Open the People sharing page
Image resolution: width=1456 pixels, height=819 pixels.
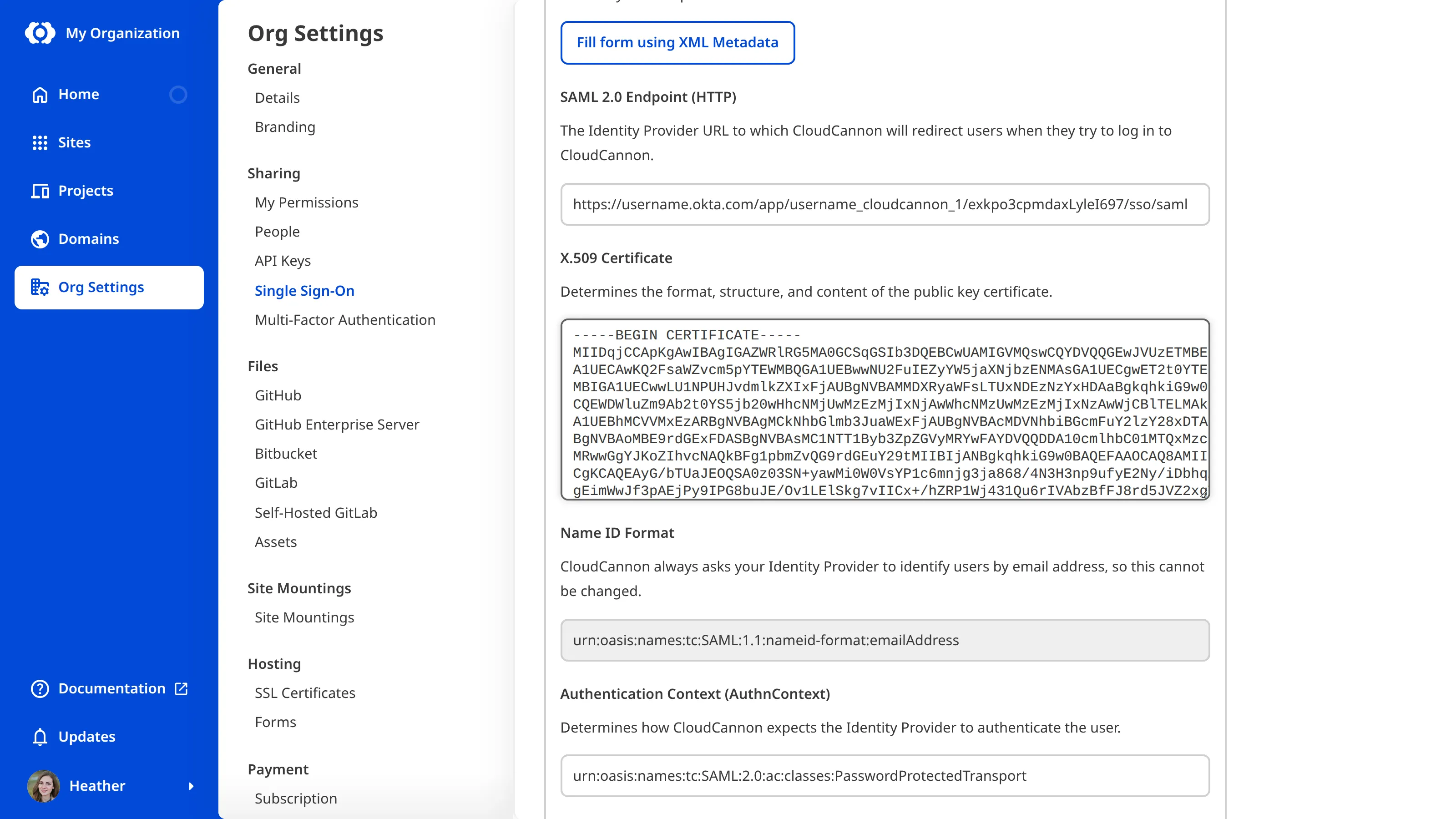(277, 232)
